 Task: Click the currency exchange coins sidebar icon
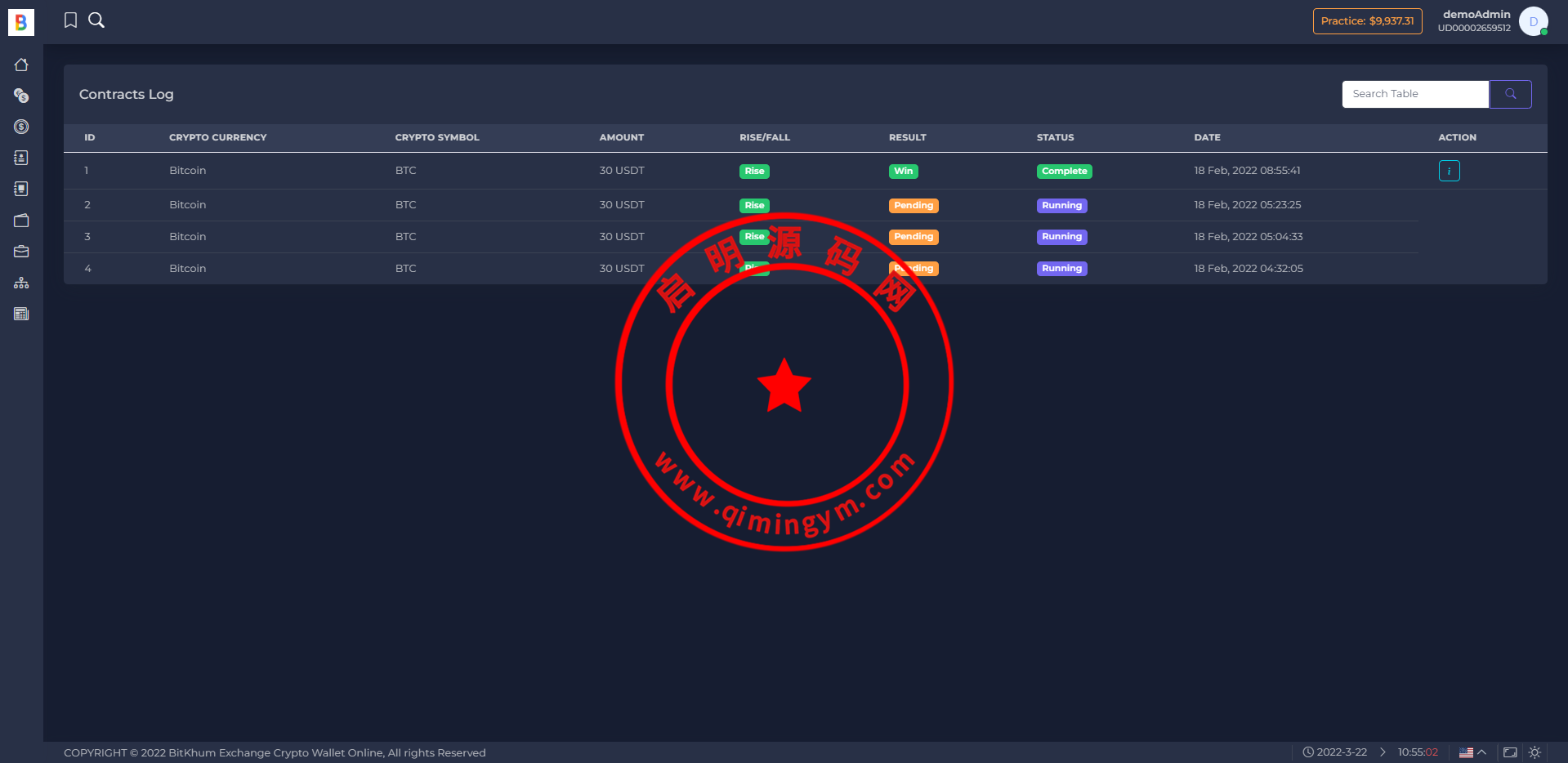(x=21, y=96)
